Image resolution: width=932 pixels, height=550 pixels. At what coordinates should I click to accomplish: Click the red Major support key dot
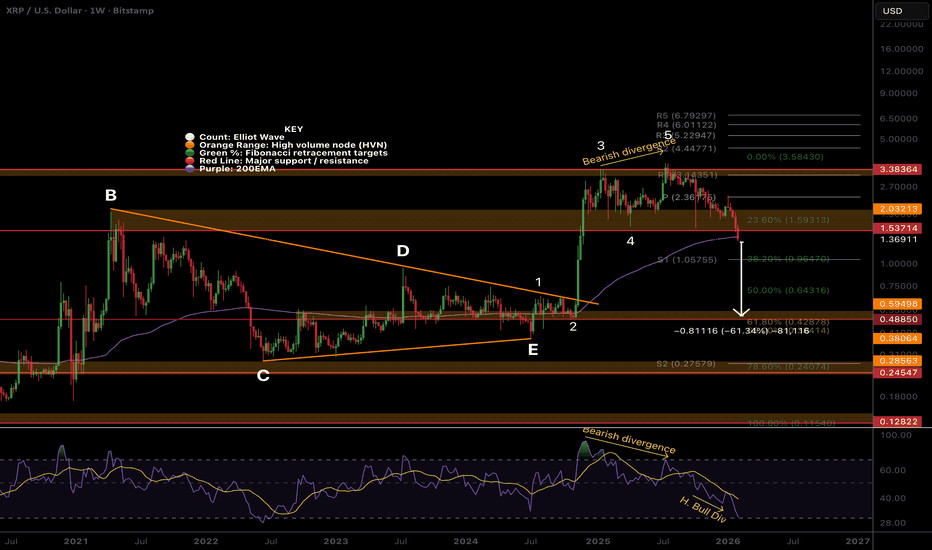coord(189,160)
